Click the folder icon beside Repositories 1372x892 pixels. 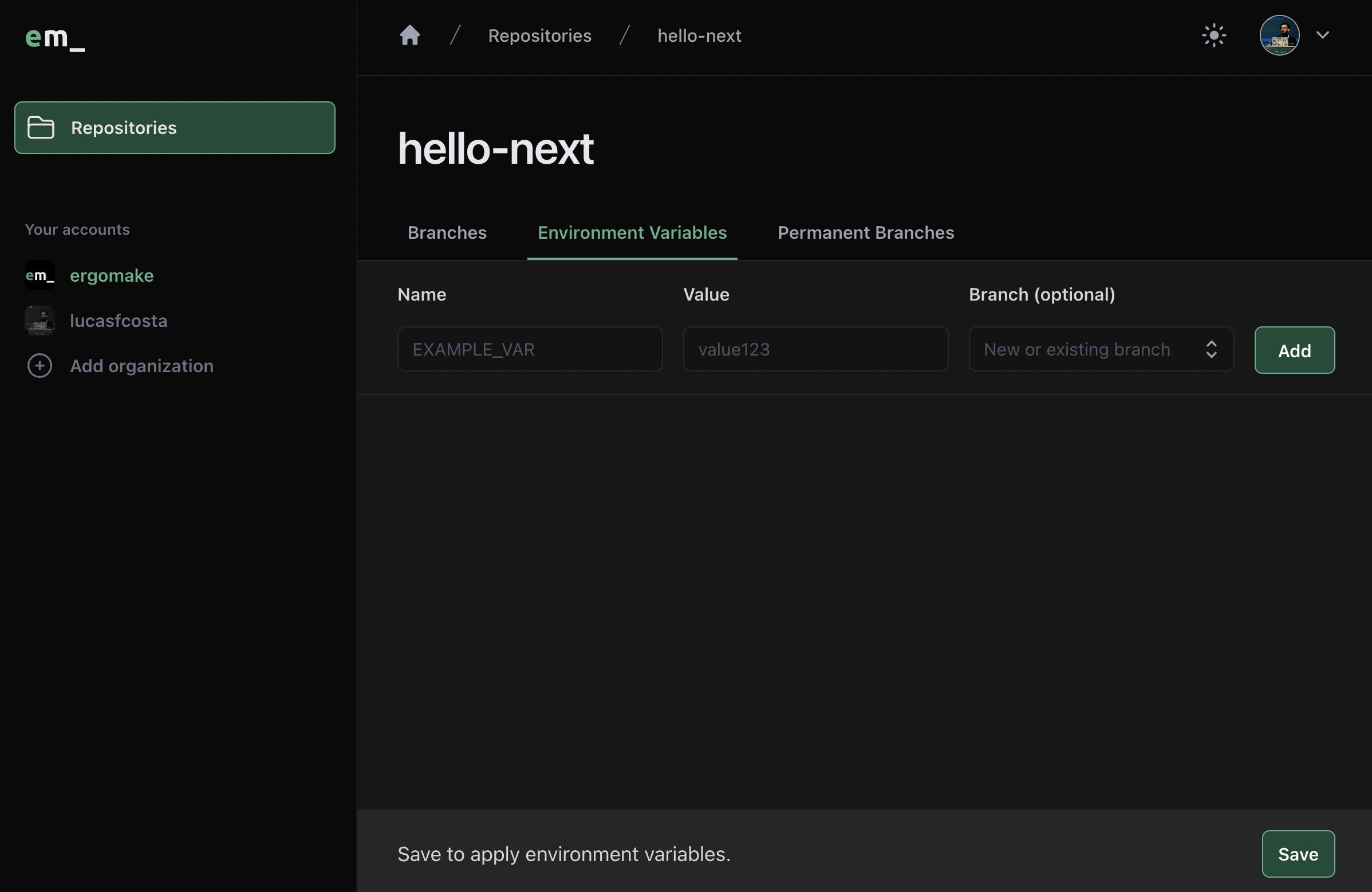41,128
